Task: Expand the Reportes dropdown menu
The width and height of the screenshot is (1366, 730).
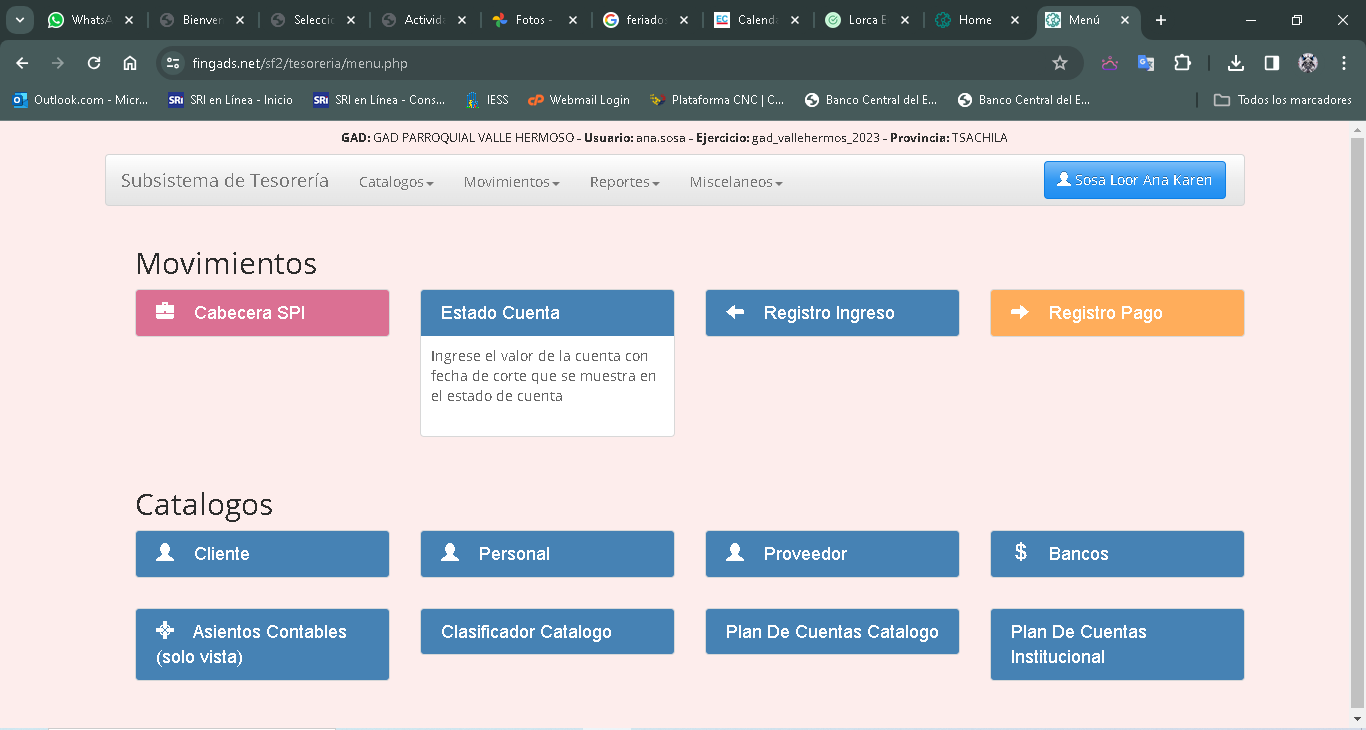Action: point(624,182)
